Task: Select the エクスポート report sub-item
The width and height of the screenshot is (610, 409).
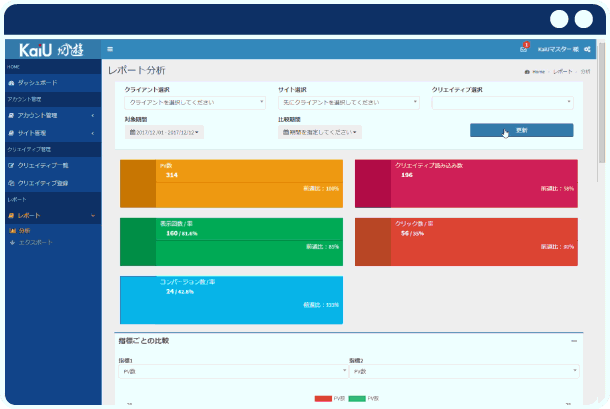Action: [32, 242]
